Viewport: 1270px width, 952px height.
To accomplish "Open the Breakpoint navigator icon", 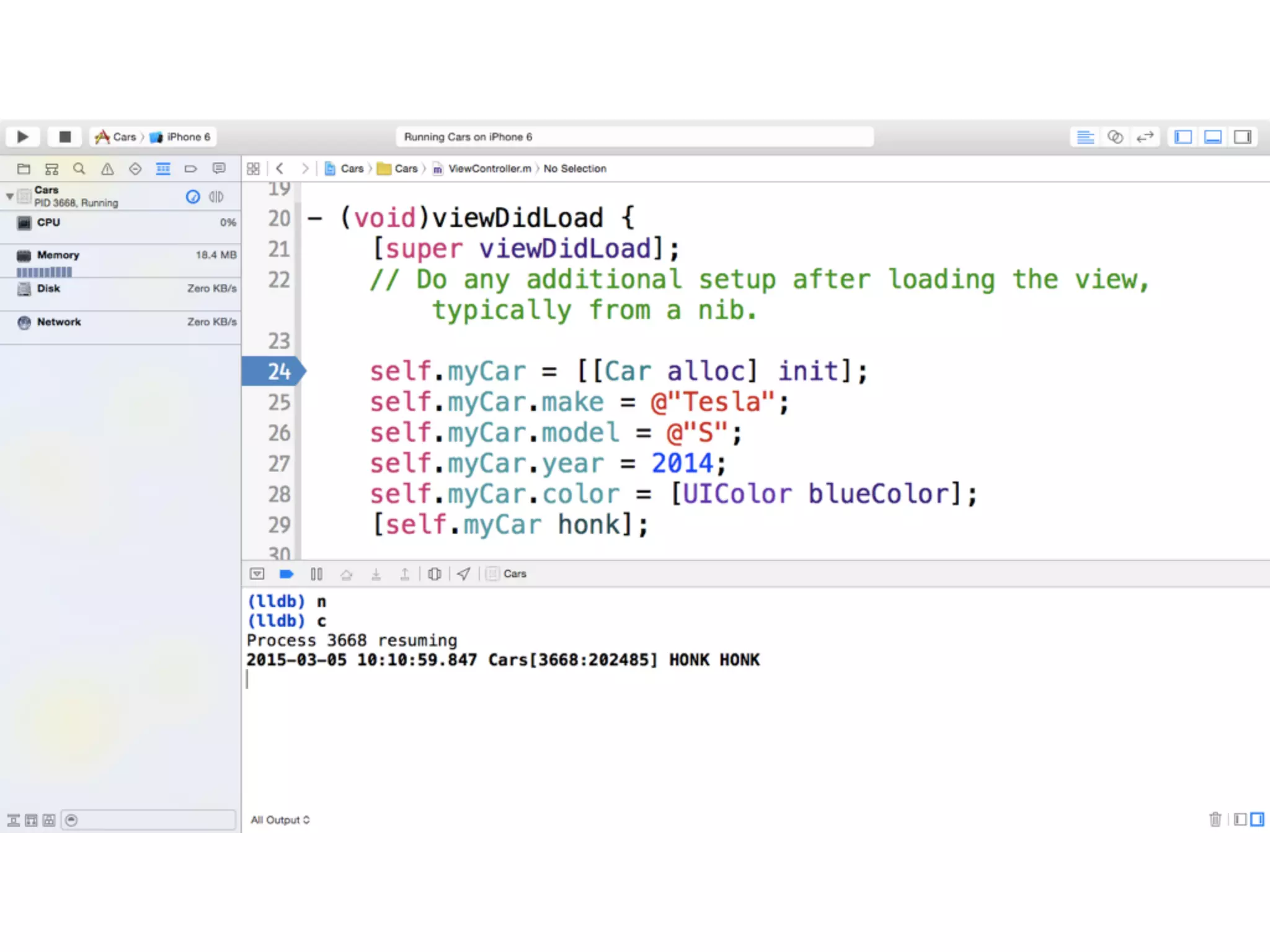I will 190,169.
